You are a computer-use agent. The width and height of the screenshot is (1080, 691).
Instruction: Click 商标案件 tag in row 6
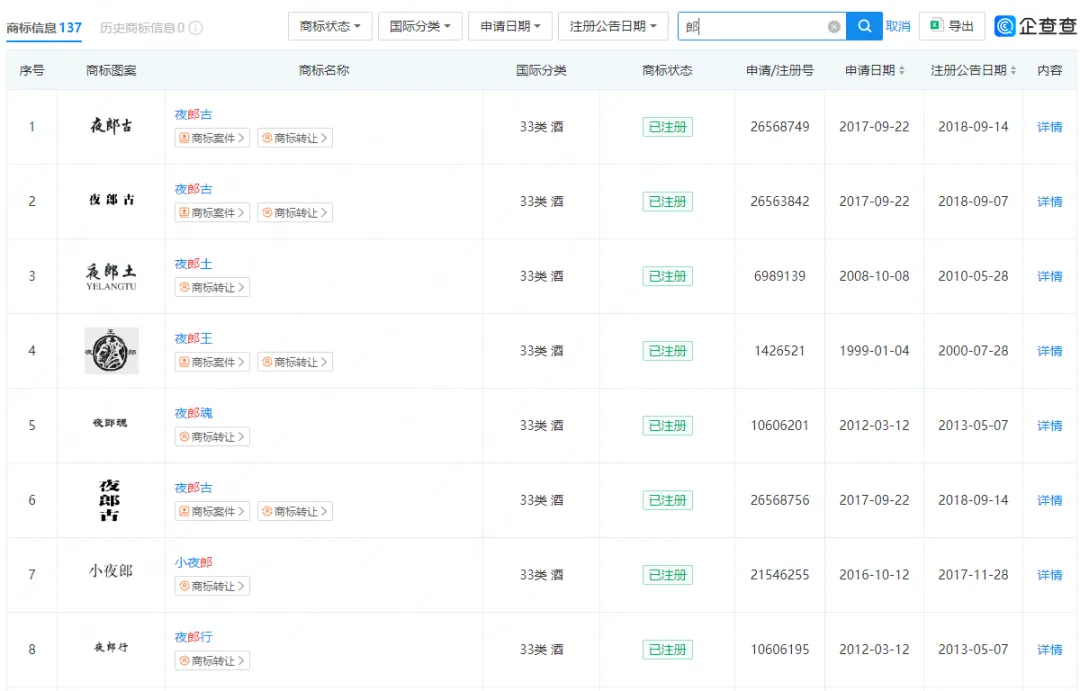pyautogui.click(x=212, y=511)
